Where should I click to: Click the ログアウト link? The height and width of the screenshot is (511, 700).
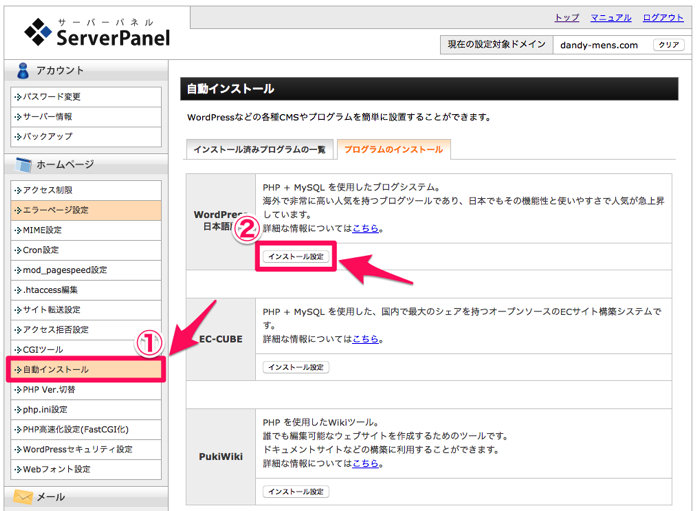click(663, 18)
